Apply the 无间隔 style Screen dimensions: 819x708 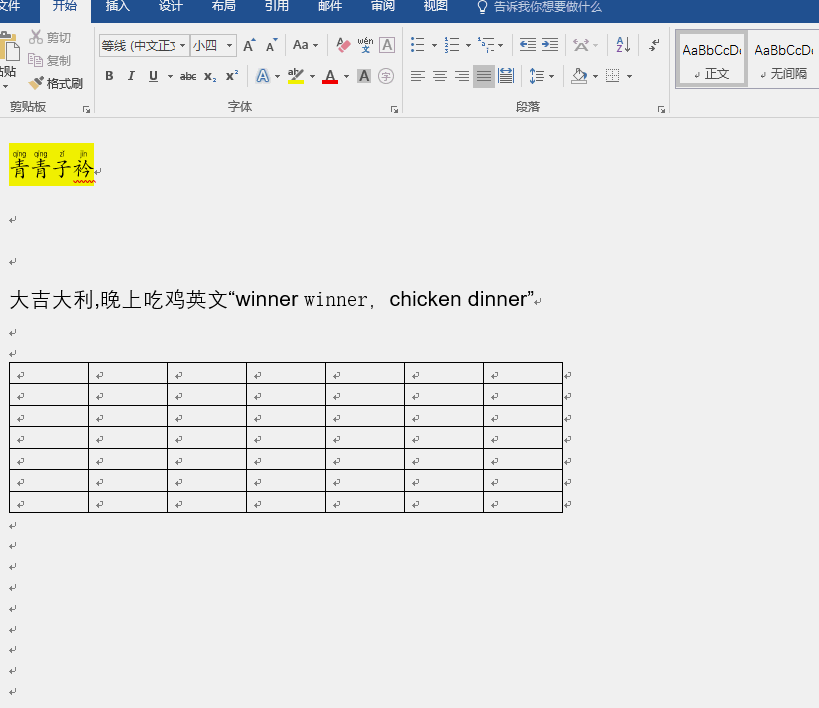pos(783,57)
